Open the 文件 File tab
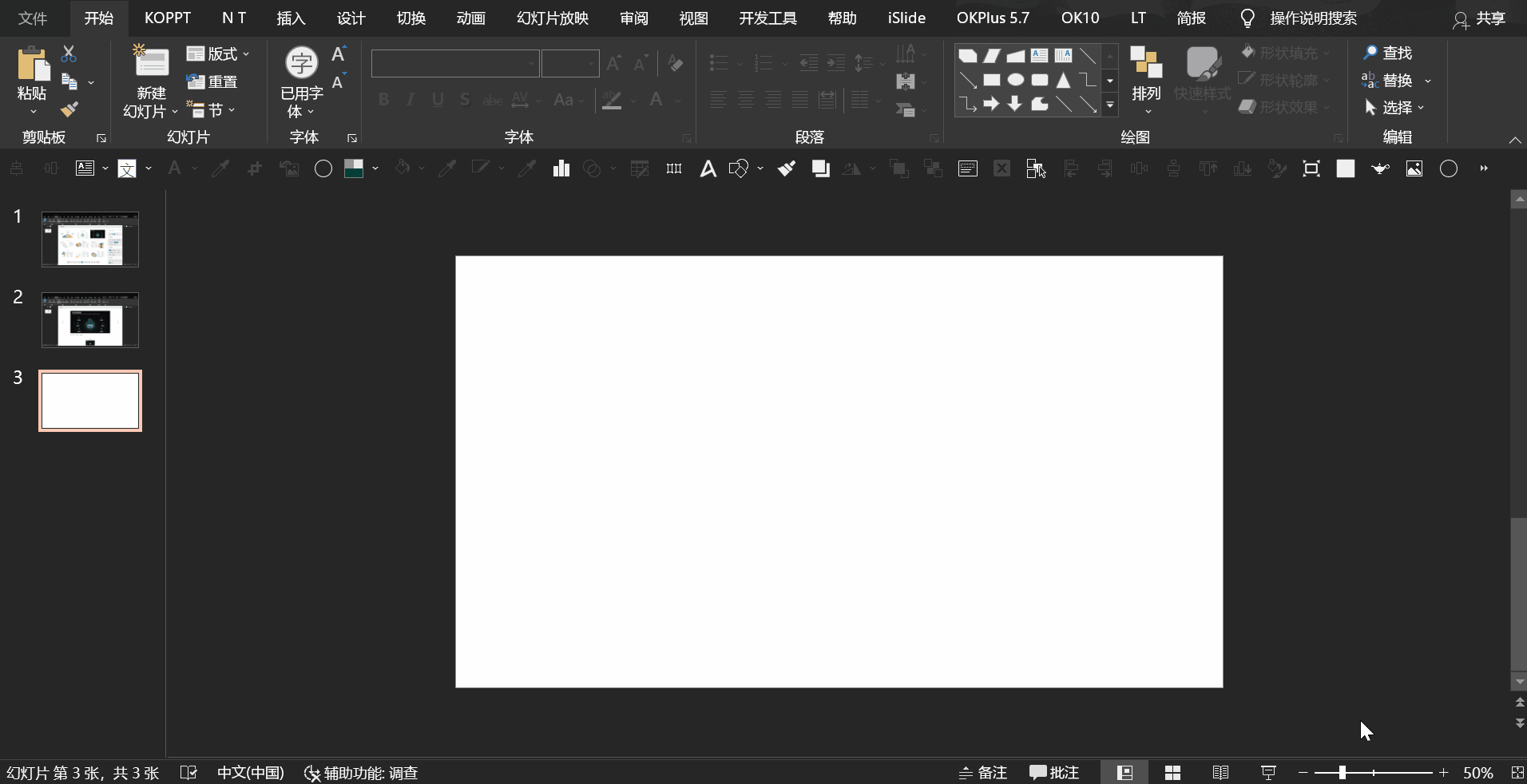The width and height of the screenshot is (1527, 784). point(33,18)
